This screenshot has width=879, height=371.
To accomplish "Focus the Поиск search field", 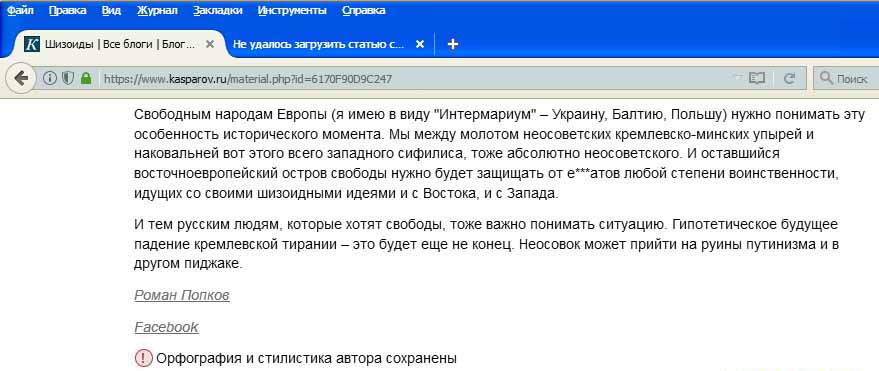I will tap(846, 79).
